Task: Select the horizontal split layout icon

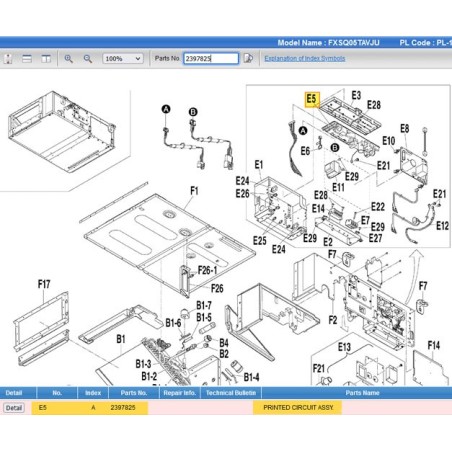Action: (27, 59)
